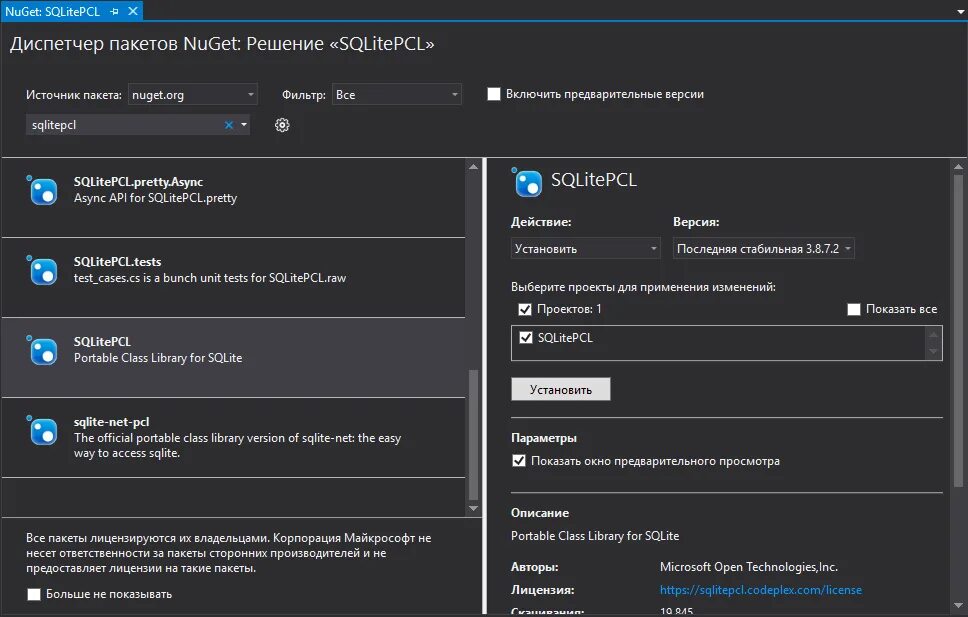Click package list scrollbar down arrow
This screenshot has height=617, width=968.
click(474, 508)
